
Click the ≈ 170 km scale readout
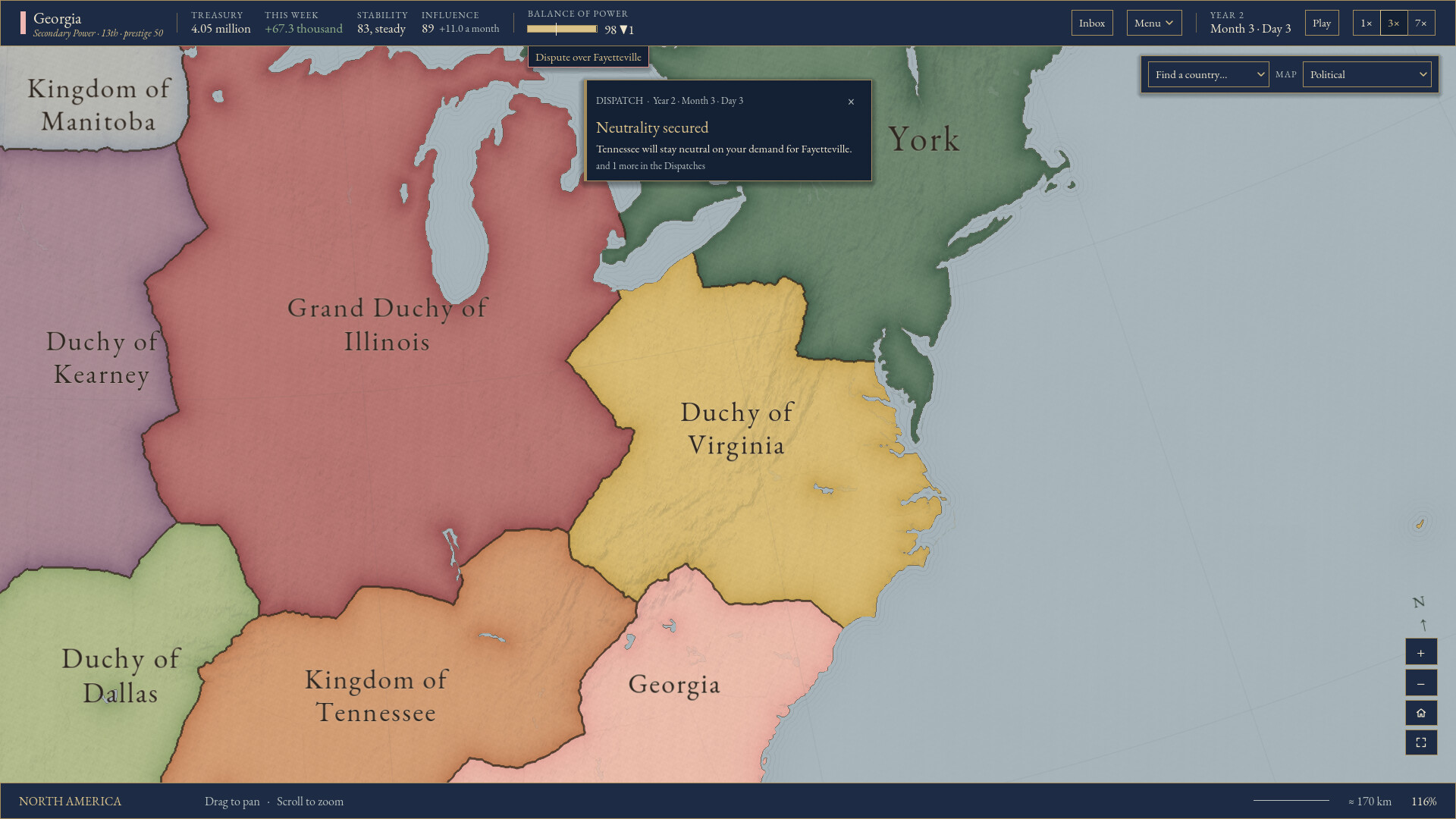click(1370, 802)
